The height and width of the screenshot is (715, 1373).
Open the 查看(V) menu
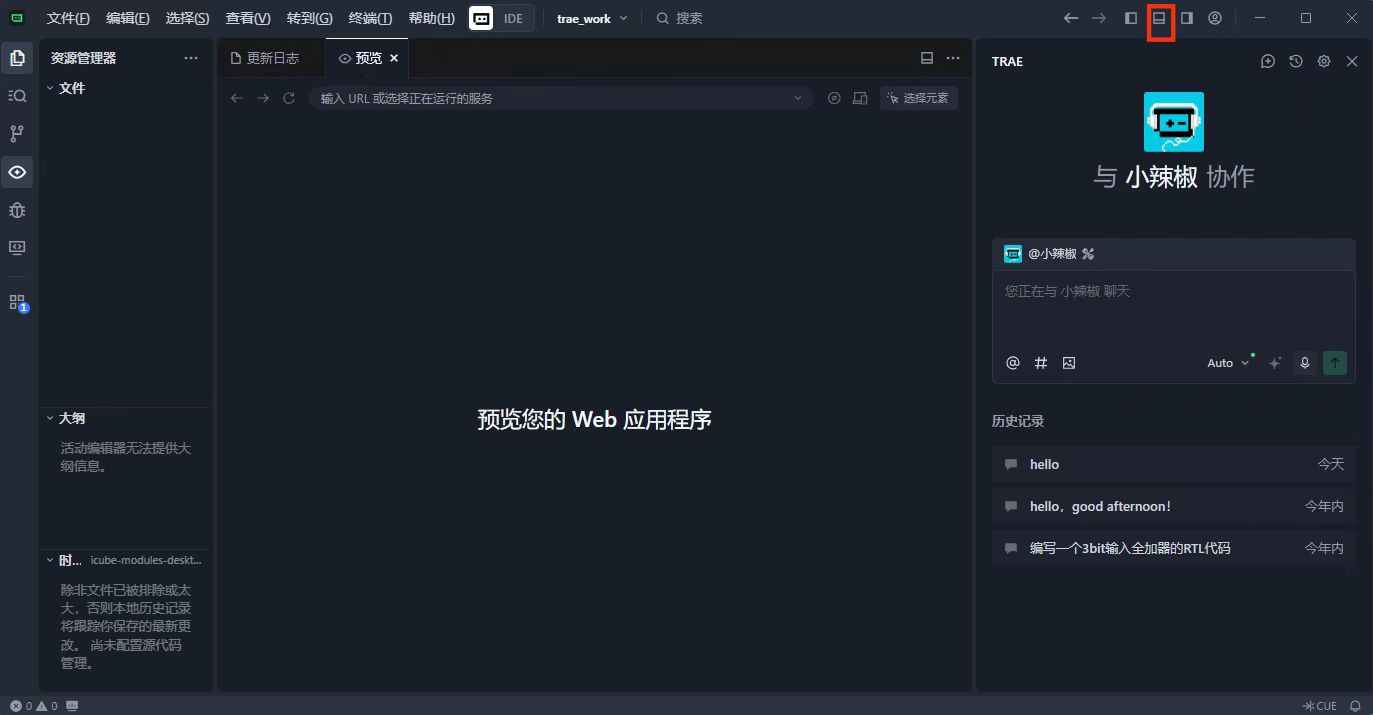click(x=248, y=18)
